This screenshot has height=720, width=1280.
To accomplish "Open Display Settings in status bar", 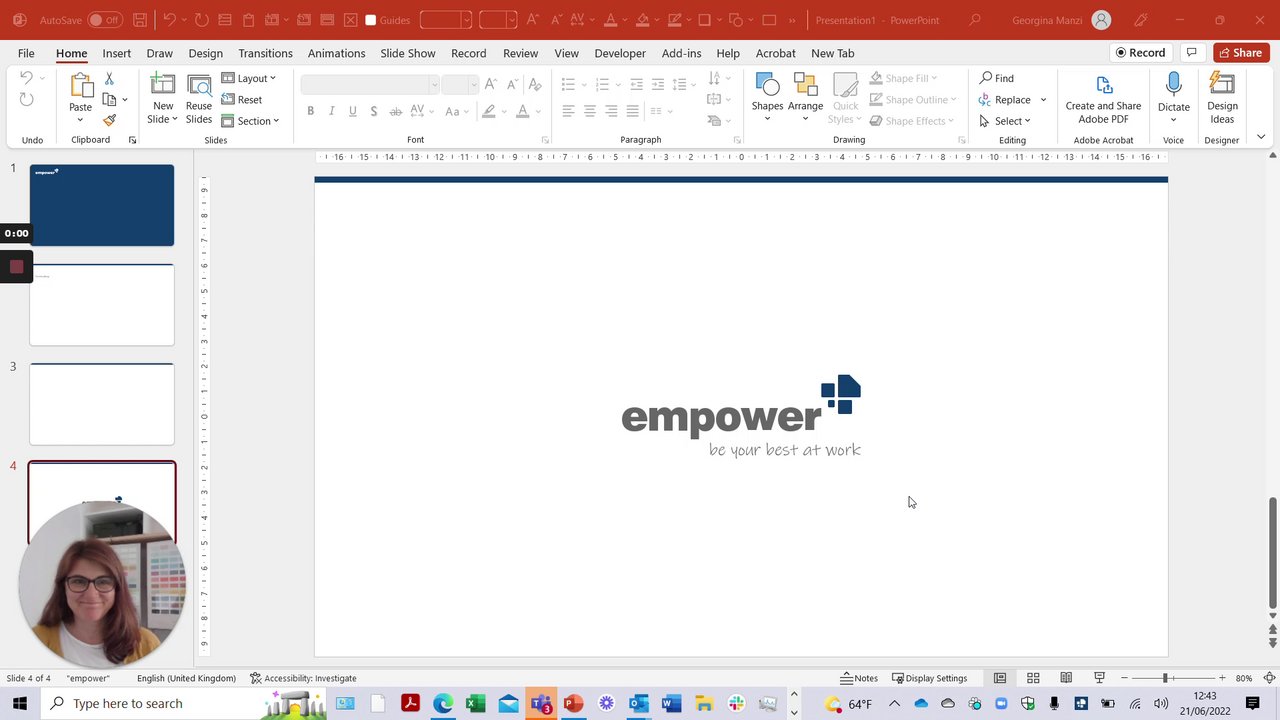I will point(930,678).
